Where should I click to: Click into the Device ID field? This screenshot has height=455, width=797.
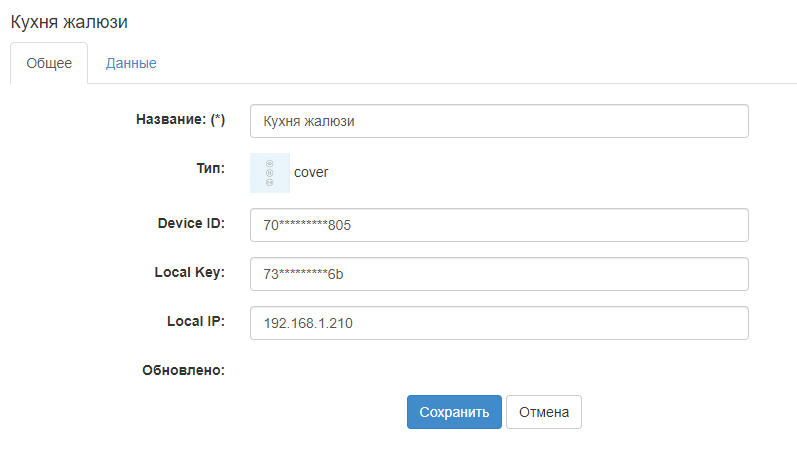click(x=499, y=225)
